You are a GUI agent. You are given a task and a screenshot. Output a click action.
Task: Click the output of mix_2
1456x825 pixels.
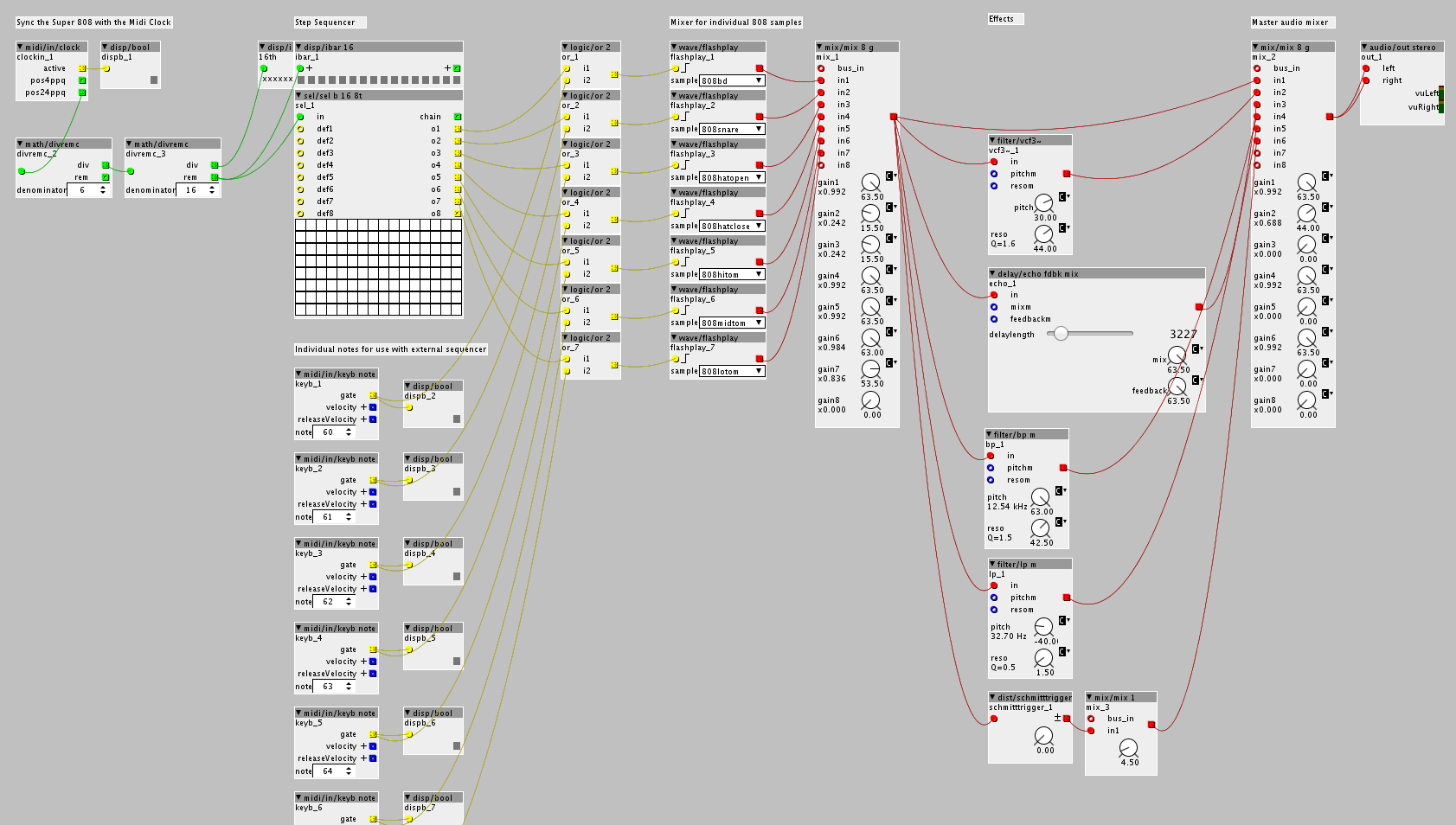(1330, 117)
